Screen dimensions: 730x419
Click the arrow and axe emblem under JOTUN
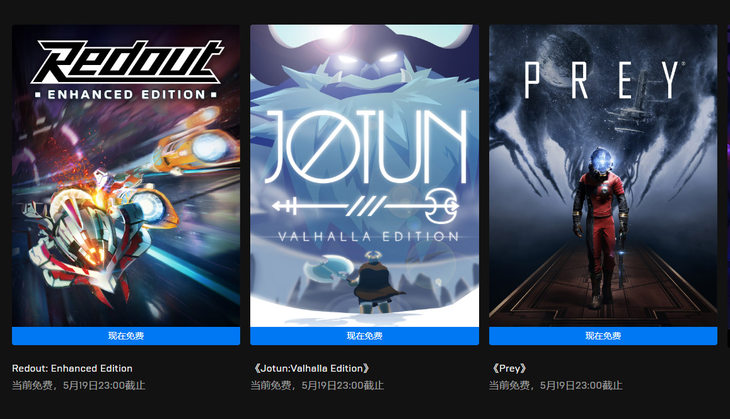(365, 205)
